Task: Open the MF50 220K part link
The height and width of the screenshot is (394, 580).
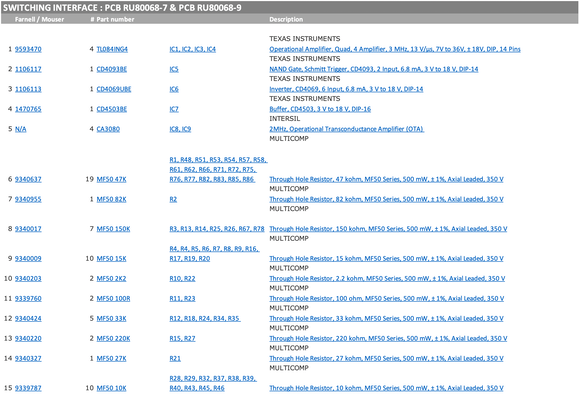Action: click(x=114, y=339)
